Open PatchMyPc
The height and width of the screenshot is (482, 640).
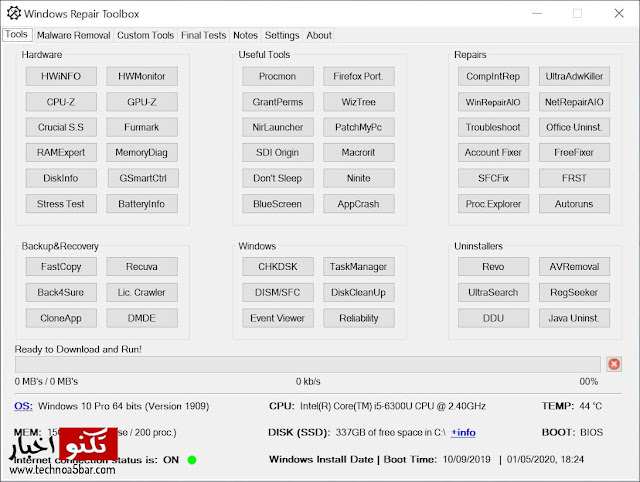[359, 127]
